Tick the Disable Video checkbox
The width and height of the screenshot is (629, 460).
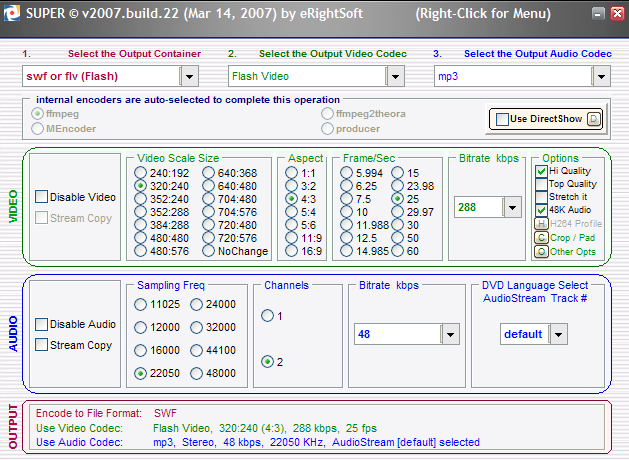pos(41,197)
